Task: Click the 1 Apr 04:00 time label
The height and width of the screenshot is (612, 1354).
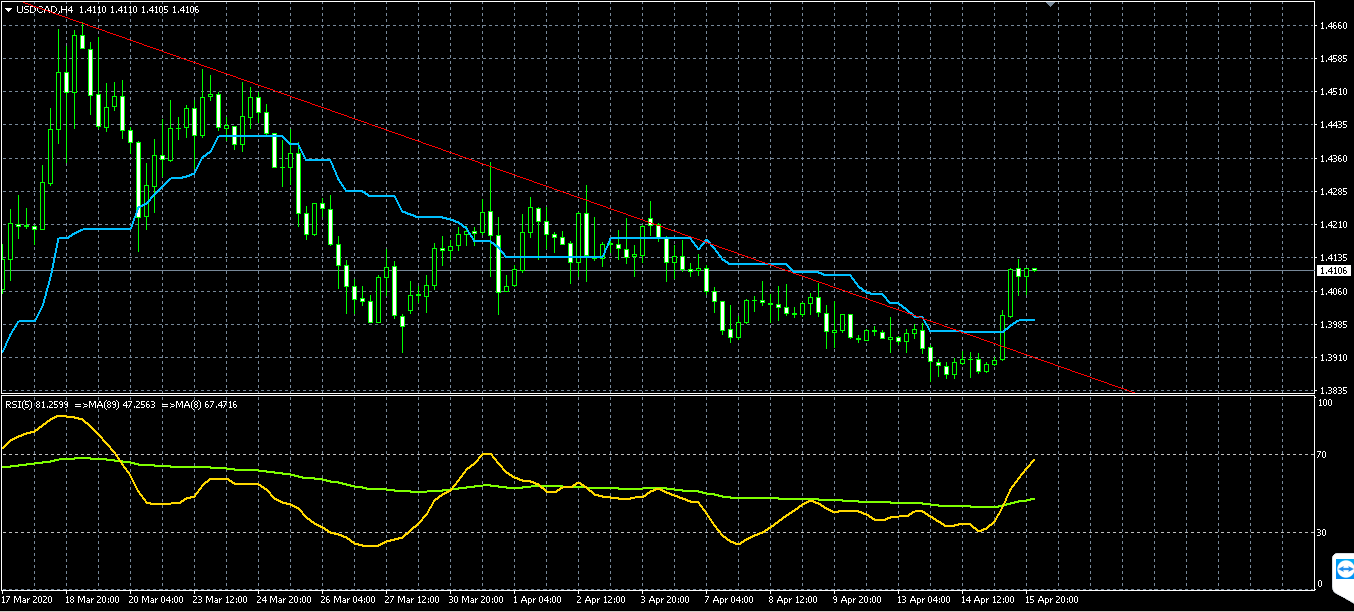Action: pos(538,601)
